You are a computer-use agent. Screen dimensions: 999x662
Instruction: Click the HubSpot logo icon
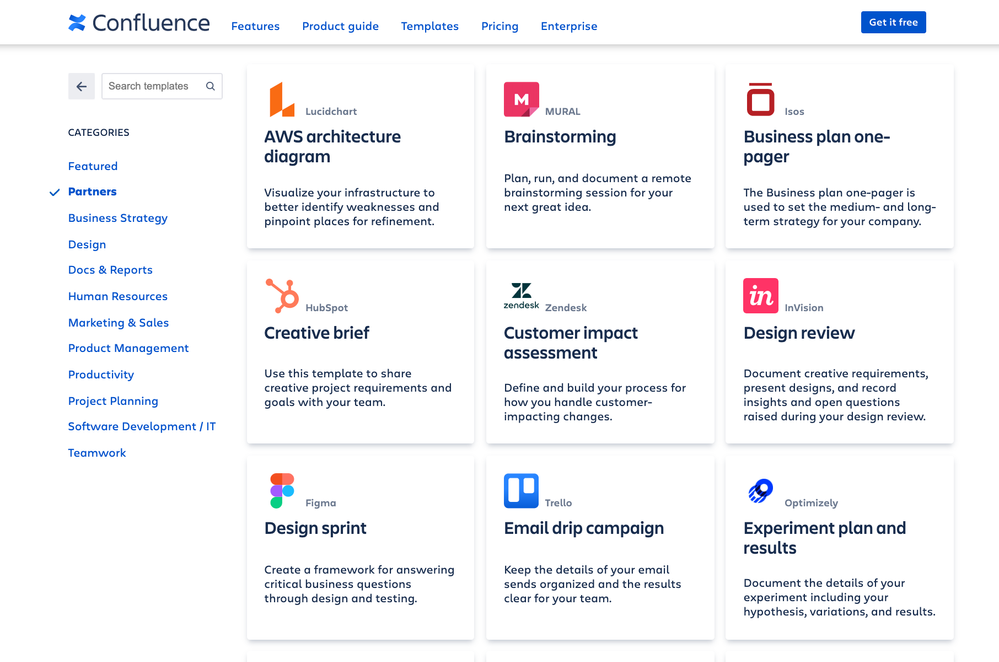(x=282, y=296)
